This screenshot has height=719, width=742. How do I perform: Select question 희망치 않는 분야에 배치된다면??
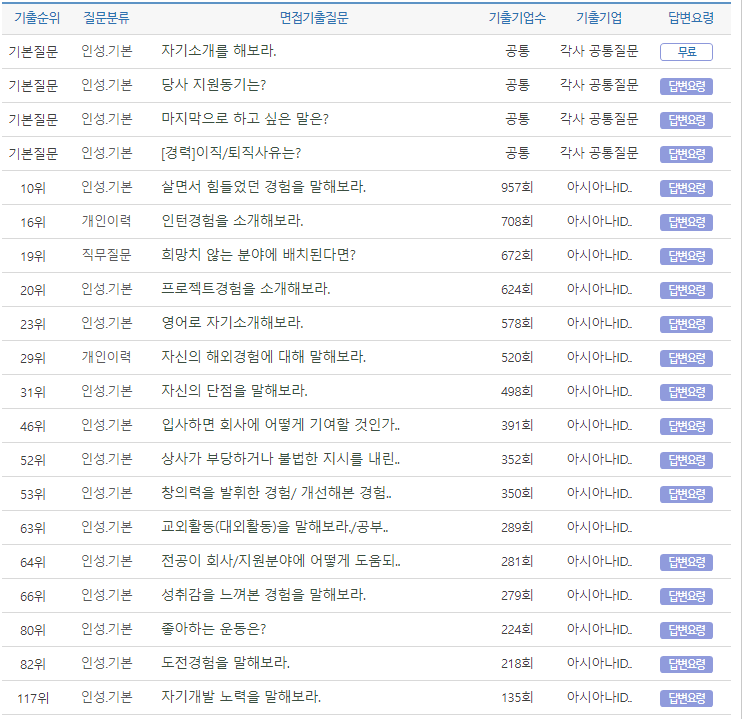[258, 255]
